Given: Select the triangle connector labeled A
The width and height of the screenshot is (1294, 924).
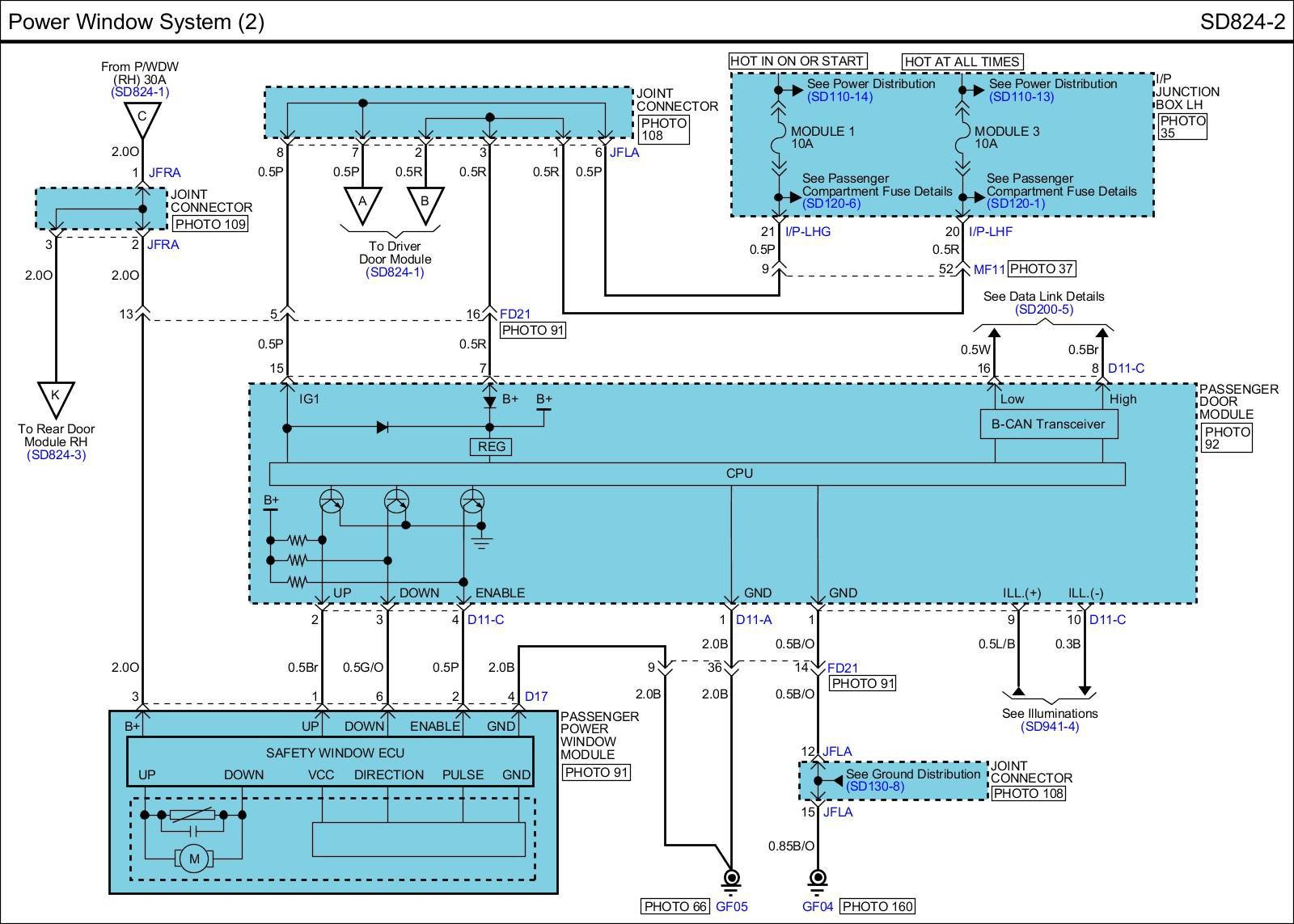Looking at the screenshot, I should (x=362, y=202).
